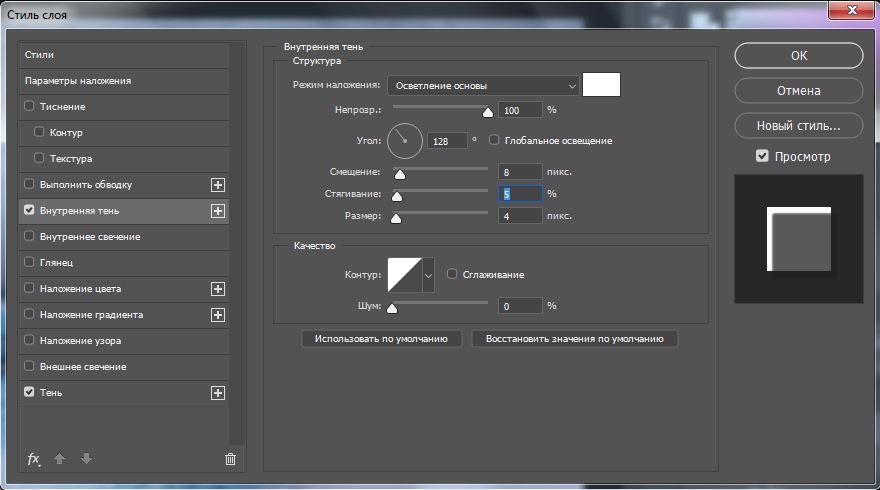Click the angle dial control
The height and width of the screenshot is (490, 880).
pos(405,141)
